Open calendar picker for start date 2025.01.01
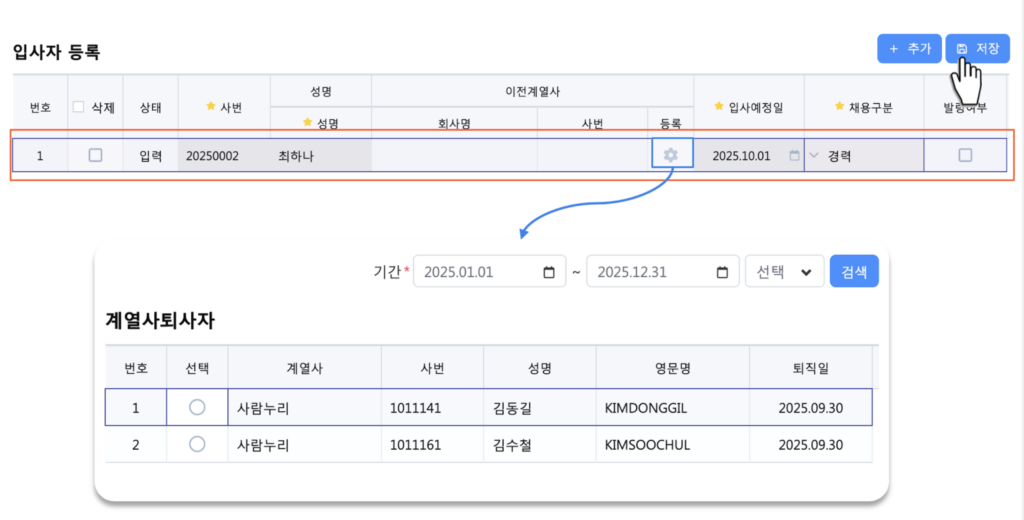The image size is (1024, 520). [x=548, y=272]
